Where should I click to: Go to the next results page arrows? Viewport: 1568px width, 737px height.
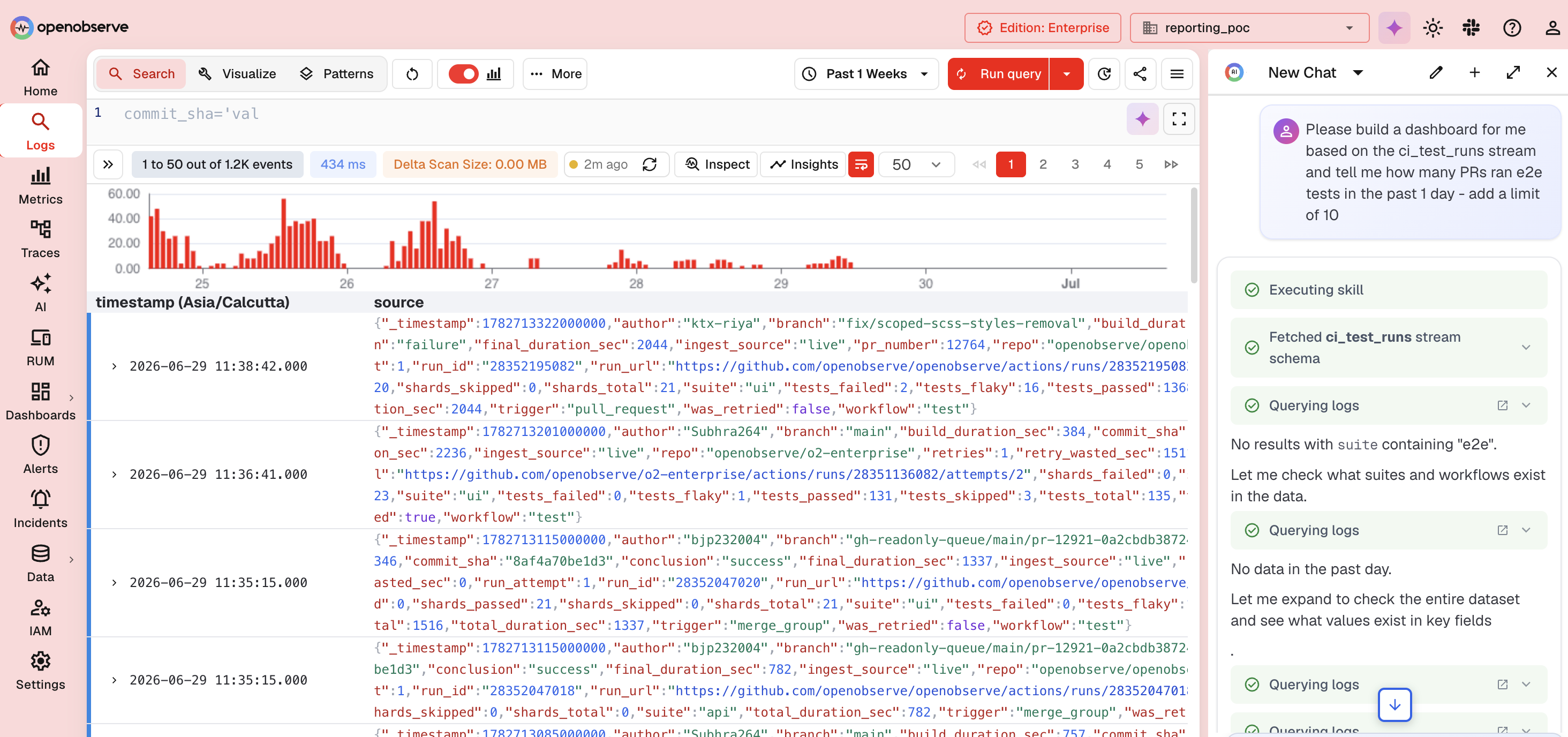click(1170, 164)
